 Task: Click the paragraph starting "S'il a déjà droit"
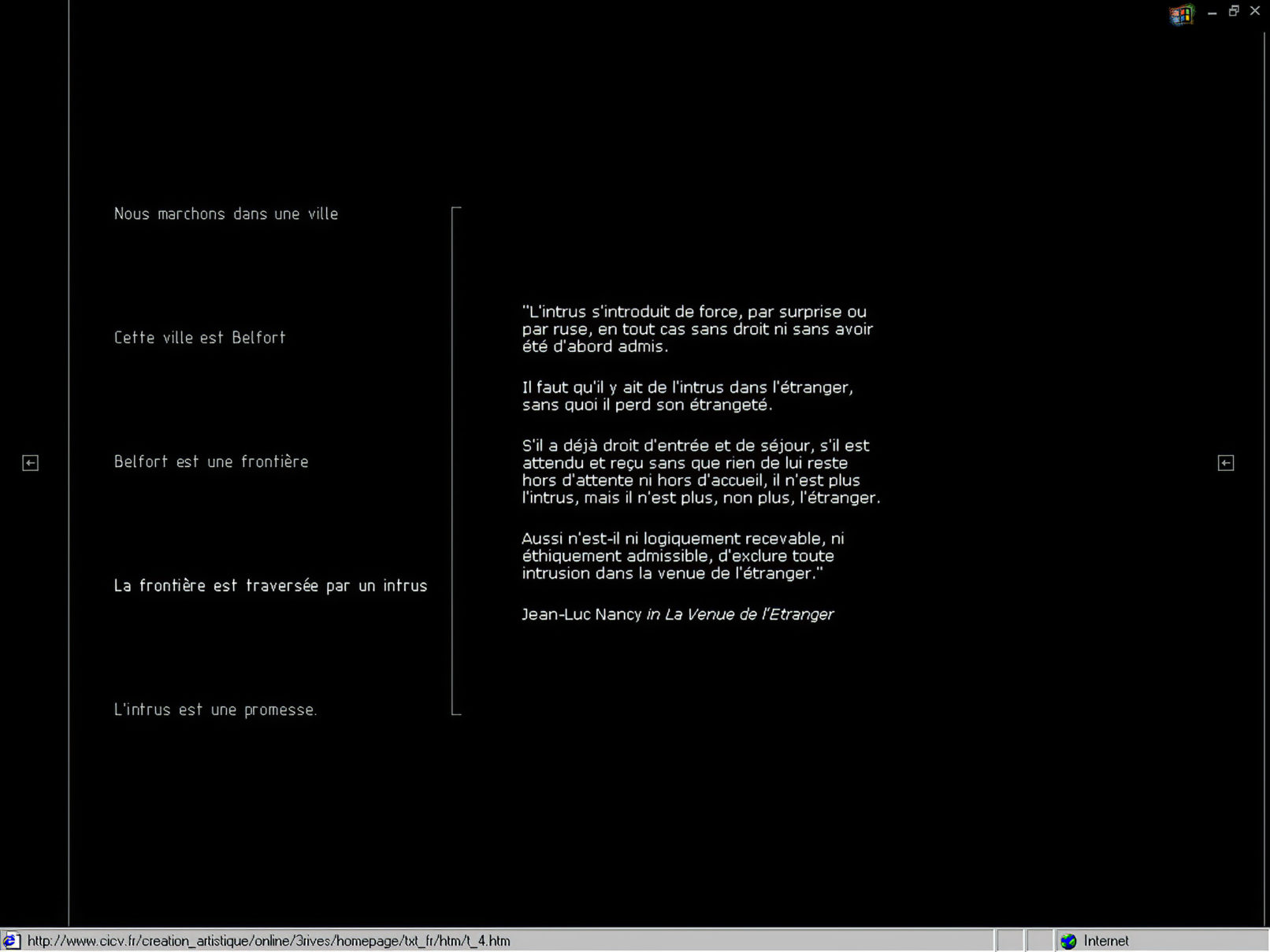pos(700,472)
